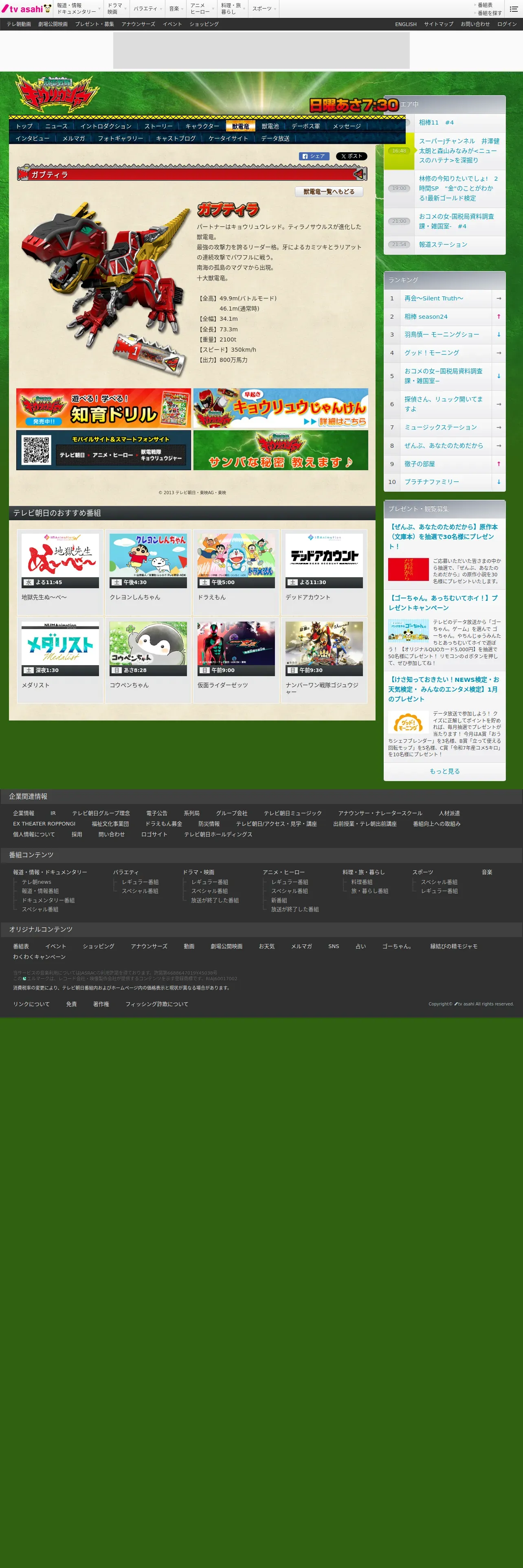The height and width of the screenshot is (1568, 523).
Task: Click the Facebook シェア button
Action: 314,156
